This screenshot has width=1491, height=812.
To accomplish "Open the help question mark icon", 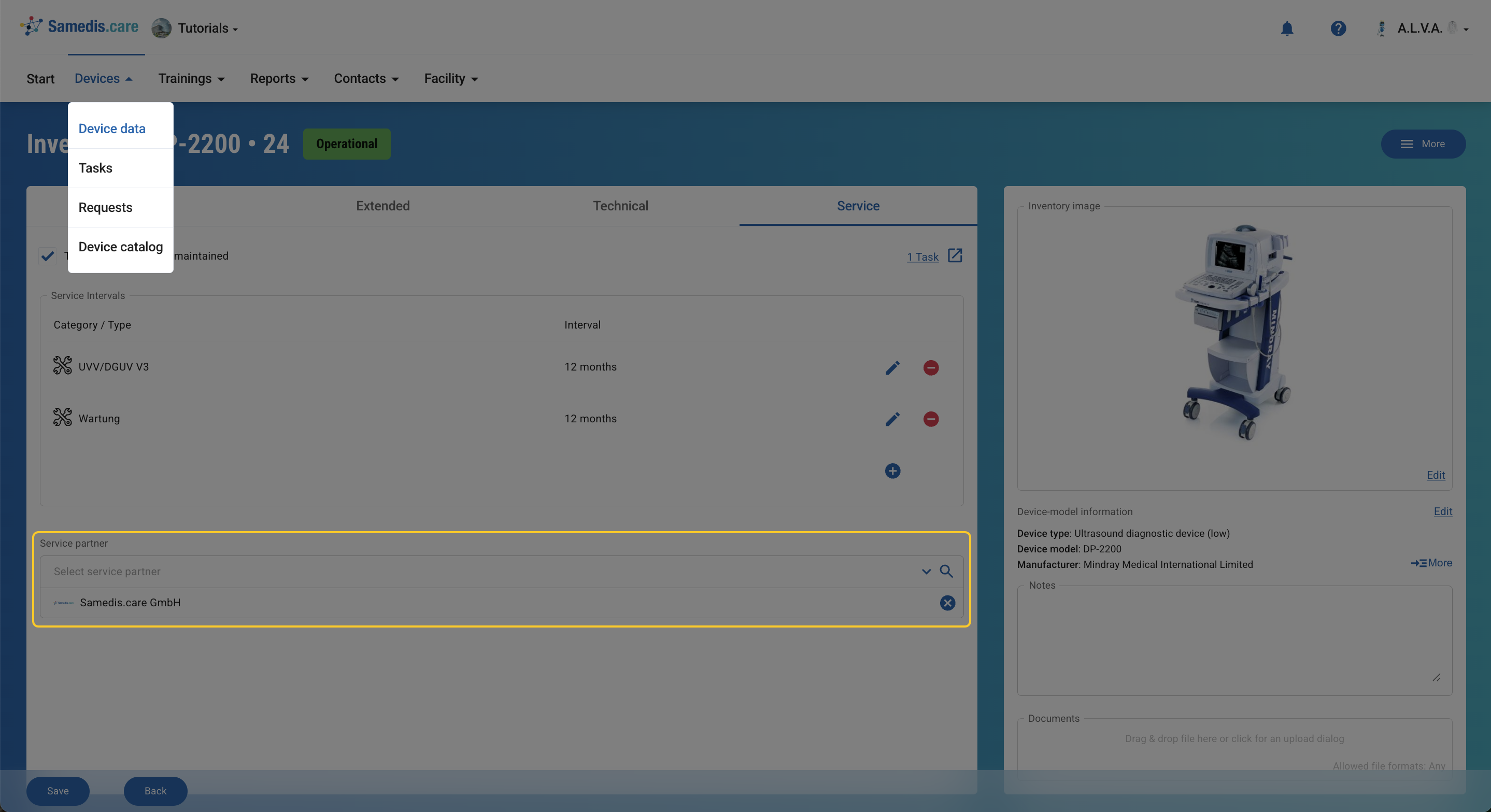I will point(1338,29).
